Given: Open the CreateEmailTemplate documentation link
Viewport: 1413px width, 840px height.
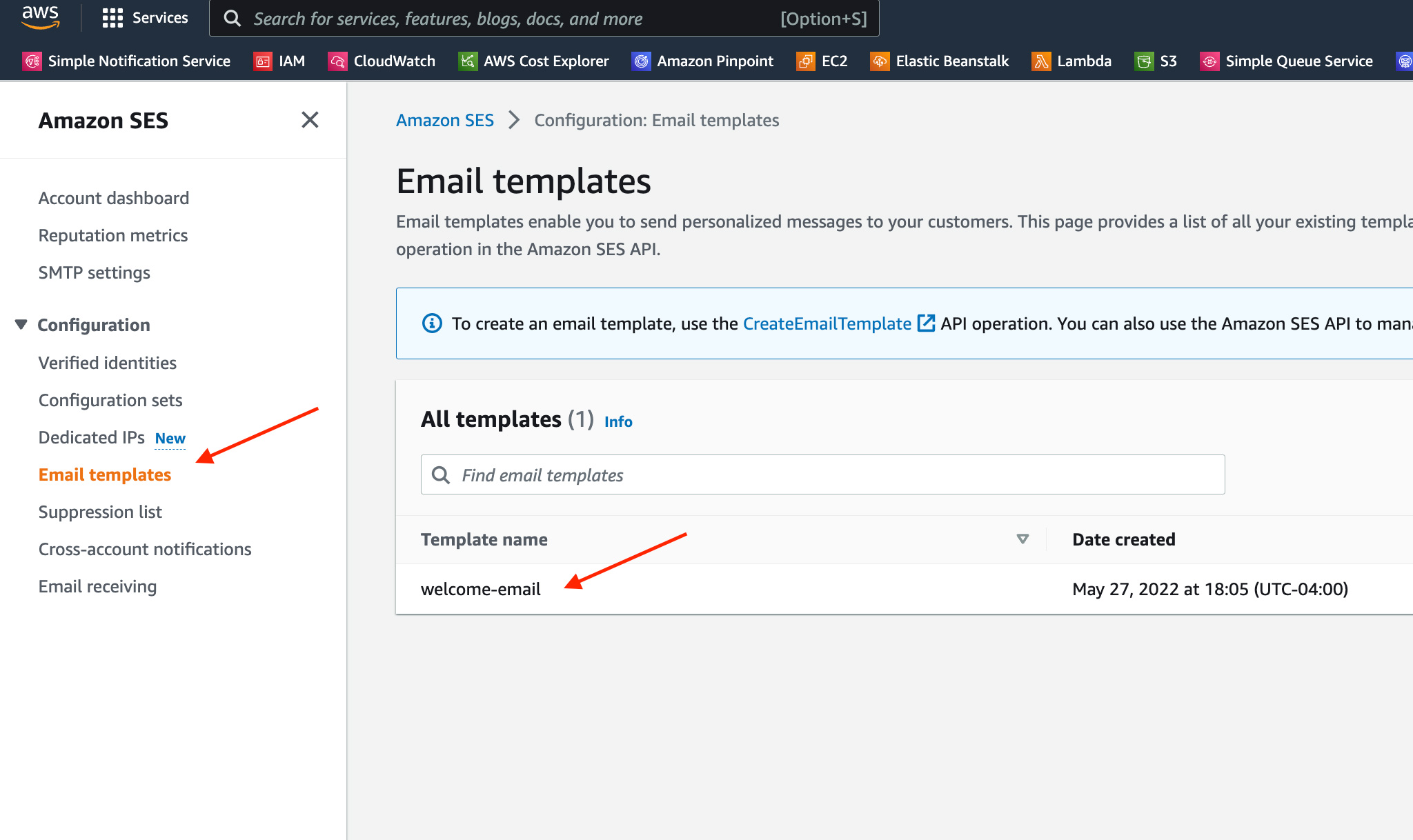Looking at the screenshot, I should click(827, 323).
